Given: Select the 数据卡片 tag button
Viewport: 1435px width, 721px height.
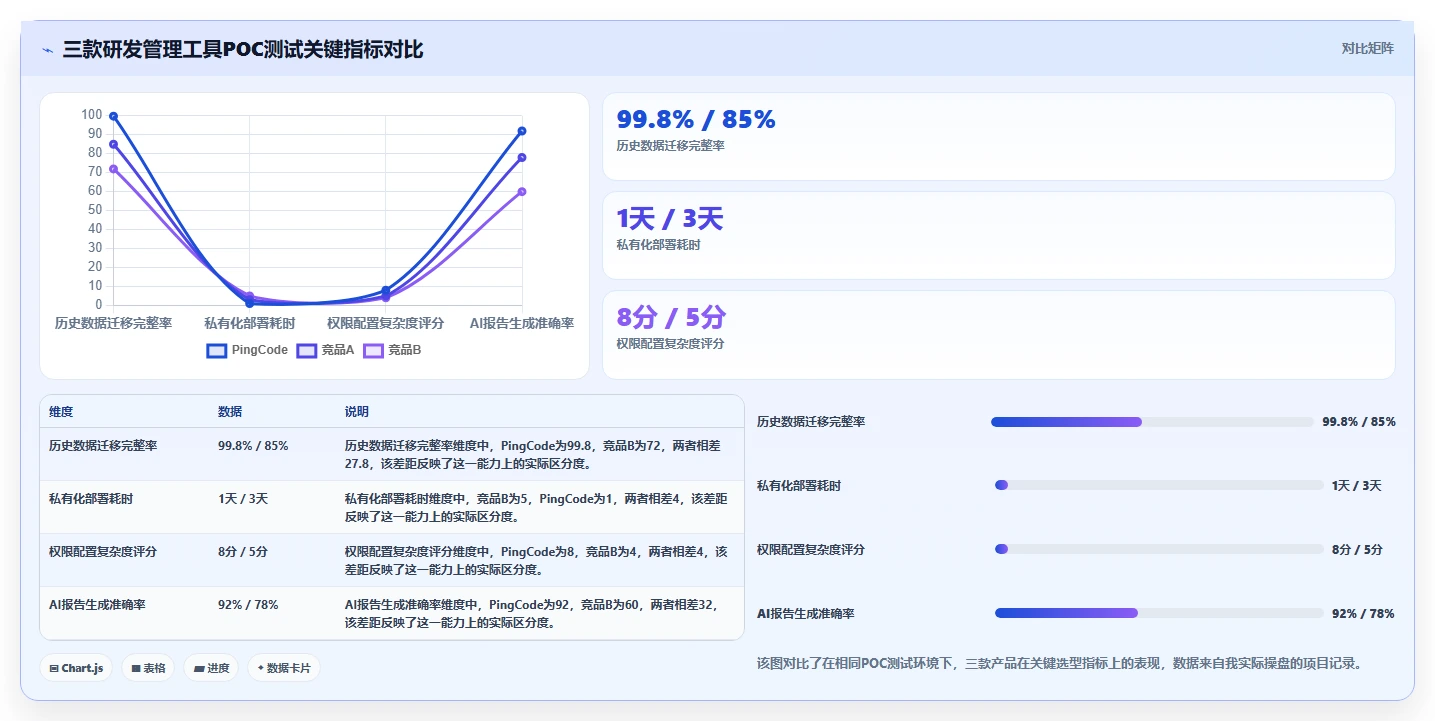Looking at the screenshot, I should pos(284,668).
